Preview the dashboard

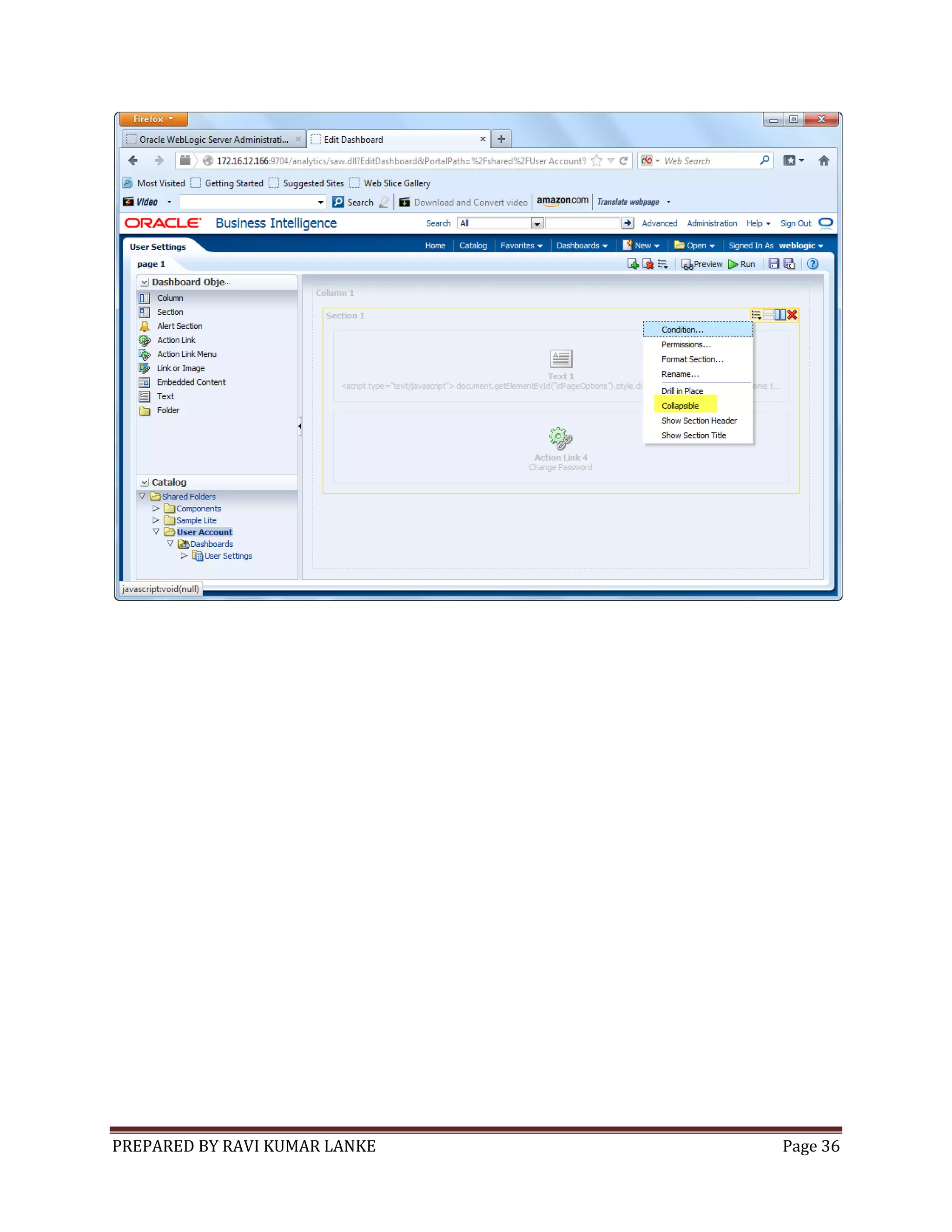point(701,264)
